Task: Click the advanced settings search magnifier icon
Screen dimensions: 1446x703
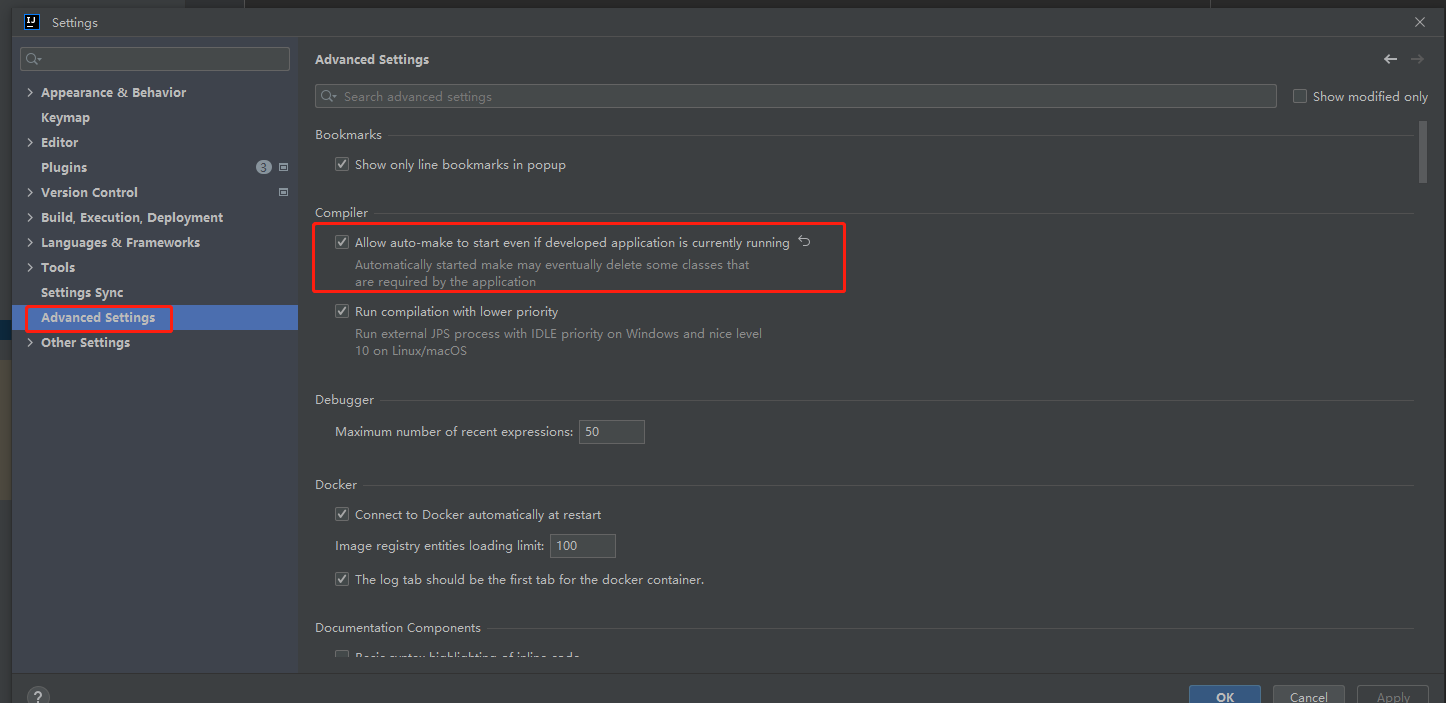Action: [x=329, y=97]
